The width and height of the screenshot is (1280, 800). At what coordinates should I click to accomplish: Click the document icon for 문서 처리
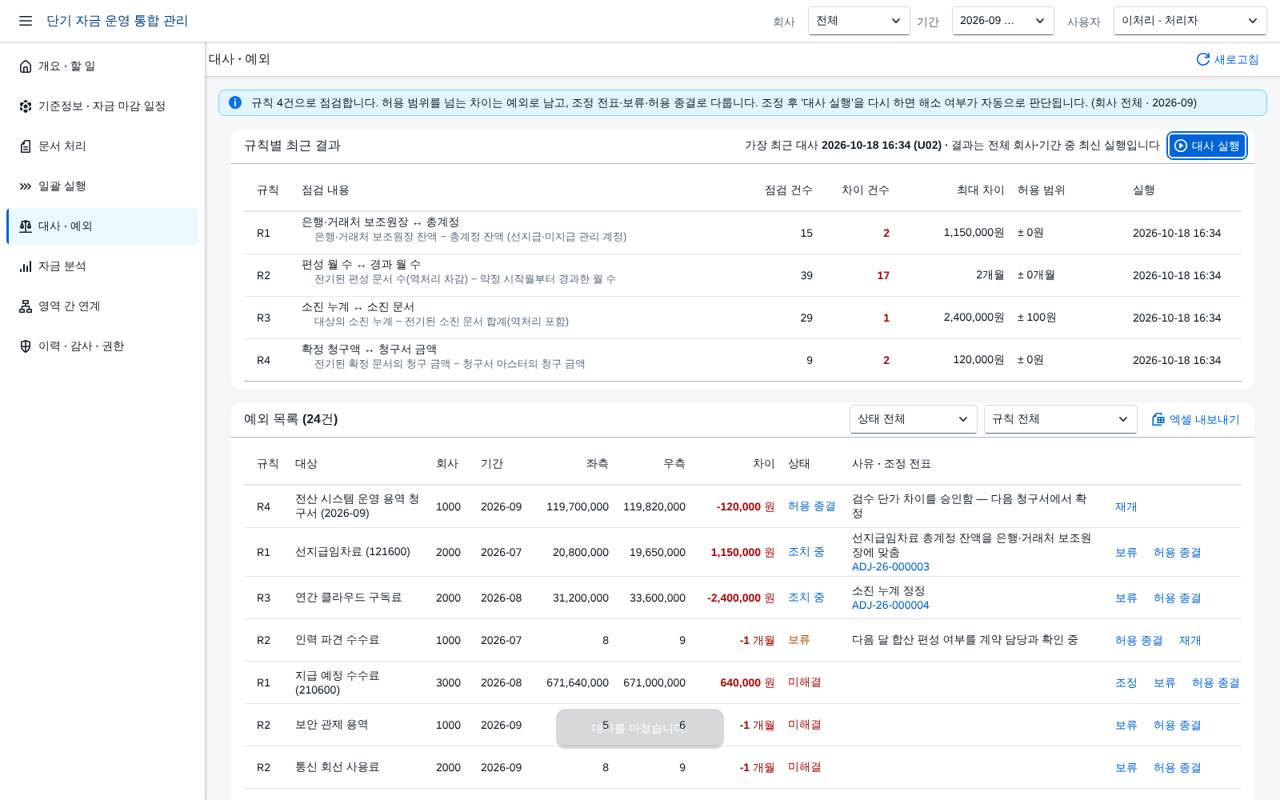pos(26,146)
